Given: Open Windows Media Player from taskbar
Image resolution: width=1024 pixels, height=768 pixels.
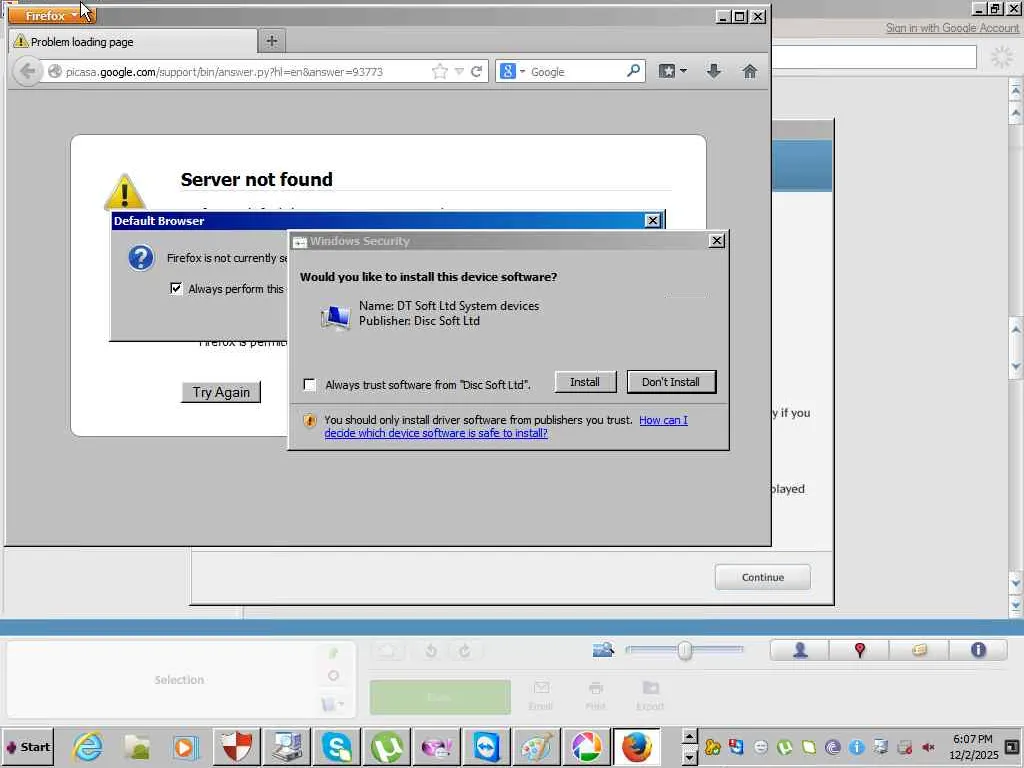Looking at the screenshot, I should (x=185, y=746).
